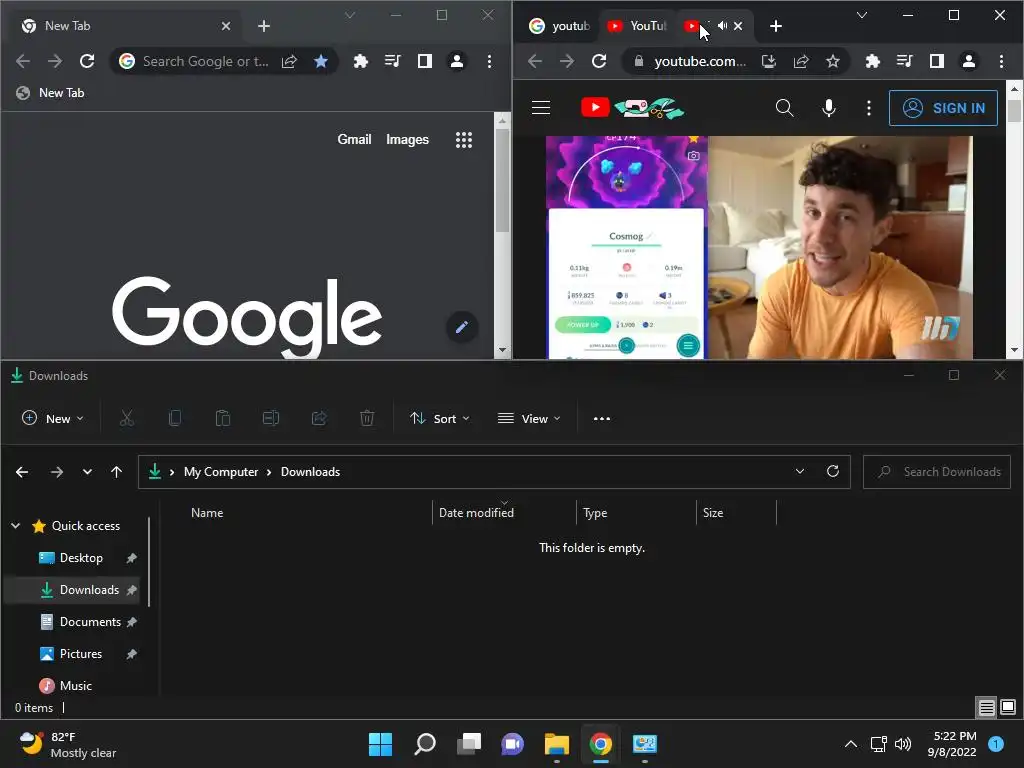Viewport: 1024px width, 768px height.
Task: Open profile avatar in left Chrome window
Action: pyautogui.click(x=457, y=61)
